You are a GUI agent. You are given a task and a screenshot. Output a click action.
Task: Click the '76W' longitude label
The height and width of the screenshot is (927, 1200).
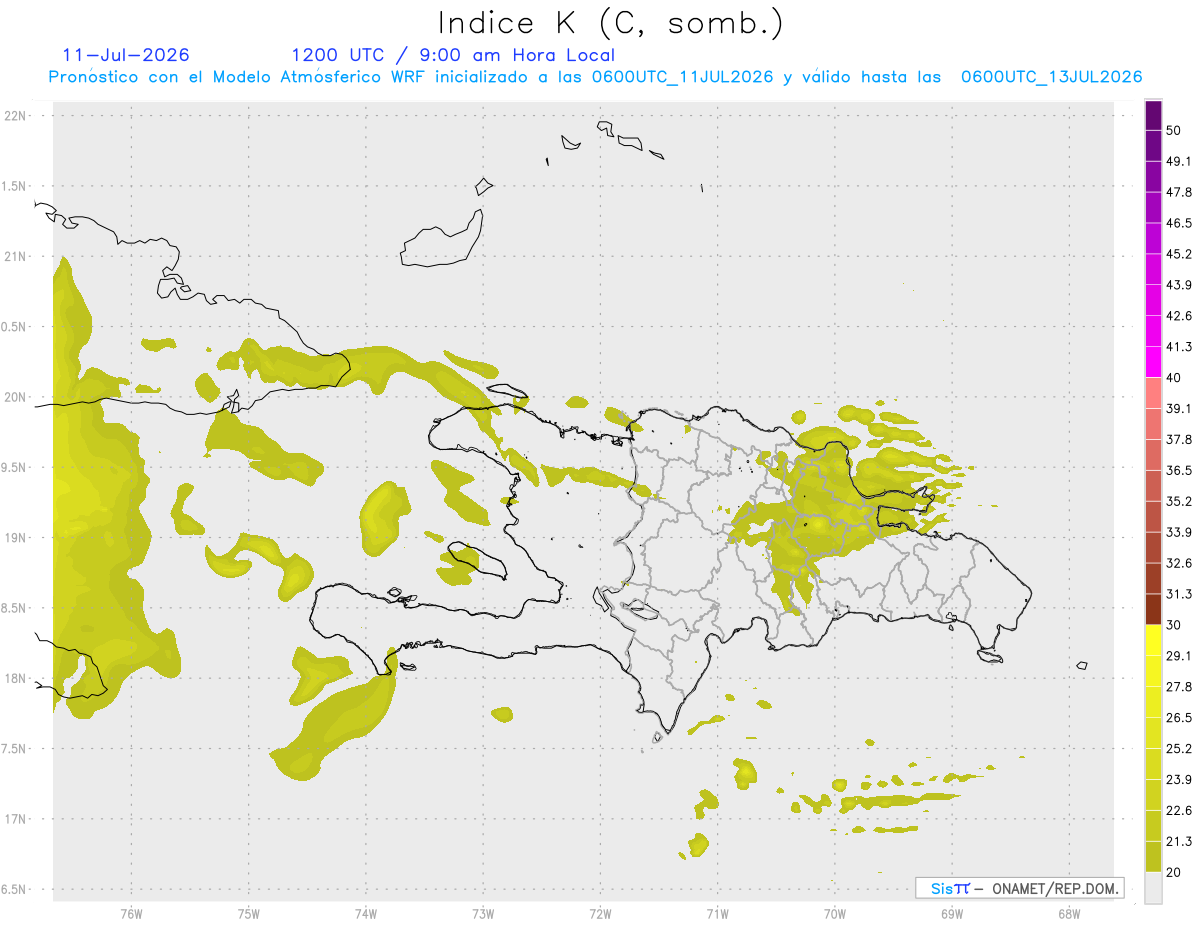click(x=131, y=914)
